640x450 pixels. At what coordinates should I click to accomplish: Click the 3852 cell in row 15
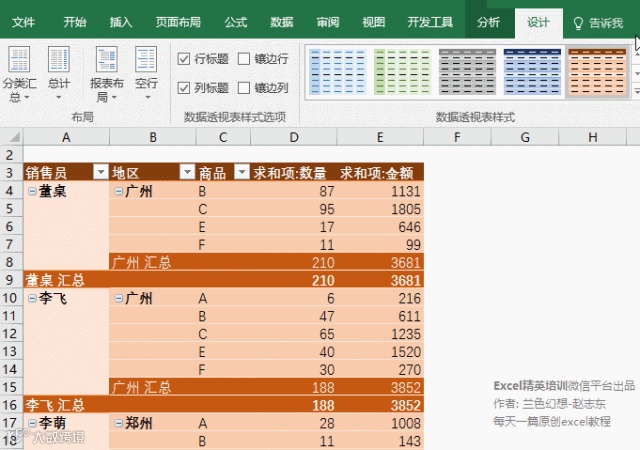(x=380, y=387)
